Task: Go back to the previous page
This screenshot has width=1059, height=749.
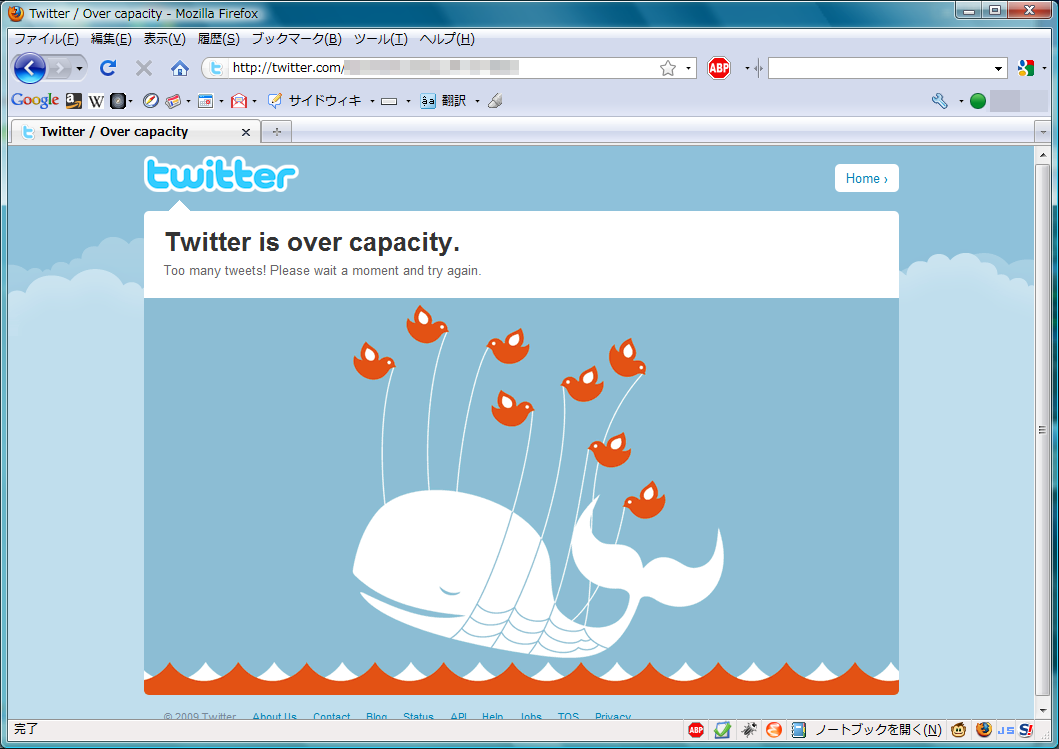Action: (x=30, y=68)
